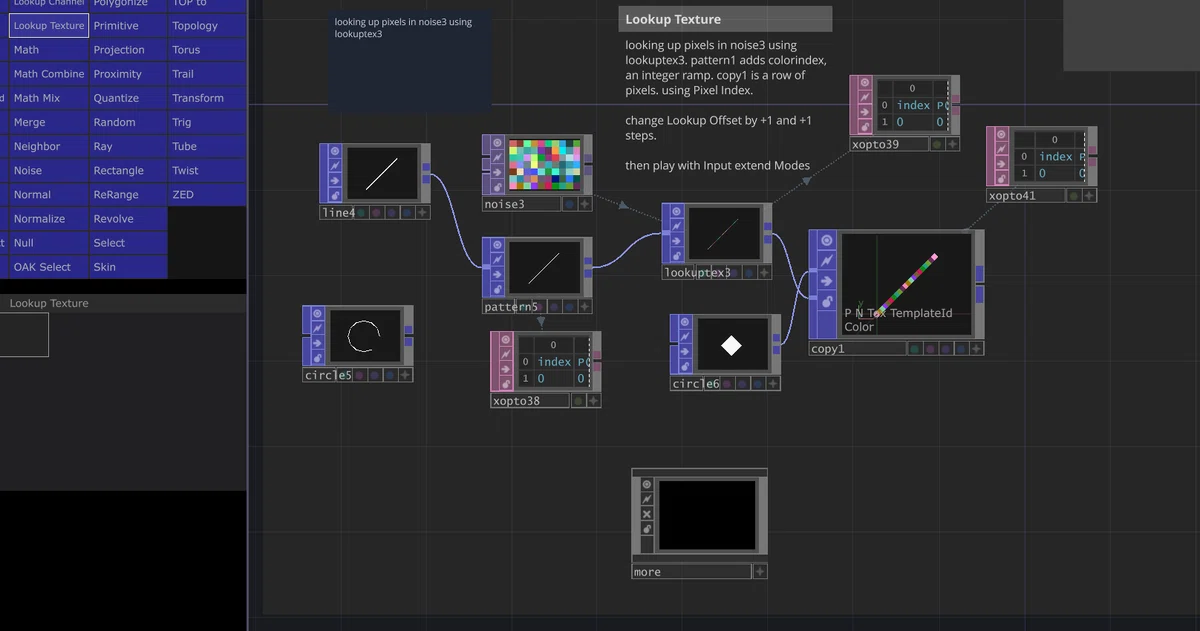The image size is (1200, 631).
Task: Lock the copy1 node
Action: click(827, 301)
